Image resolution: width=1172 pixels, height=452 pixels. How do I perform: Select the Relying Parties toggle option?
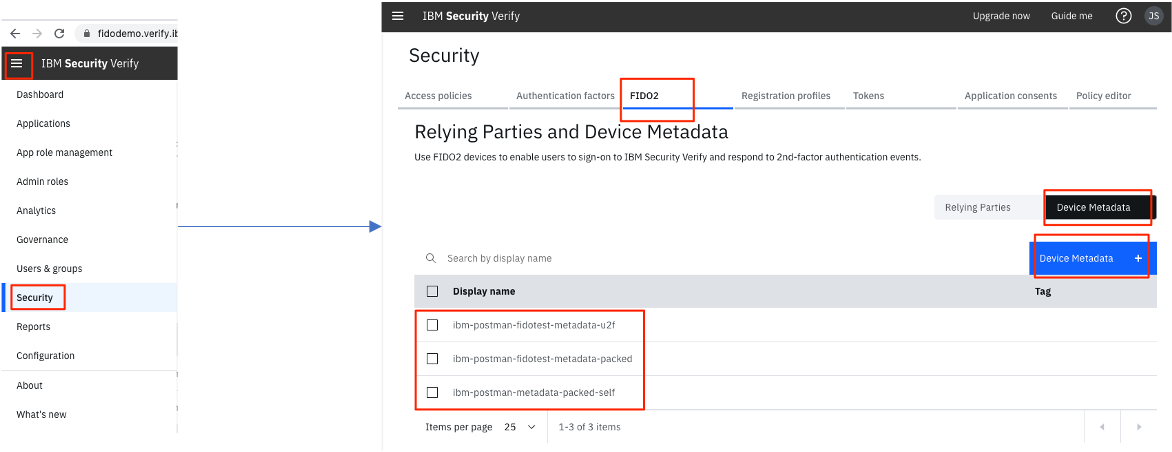[977, 207]
